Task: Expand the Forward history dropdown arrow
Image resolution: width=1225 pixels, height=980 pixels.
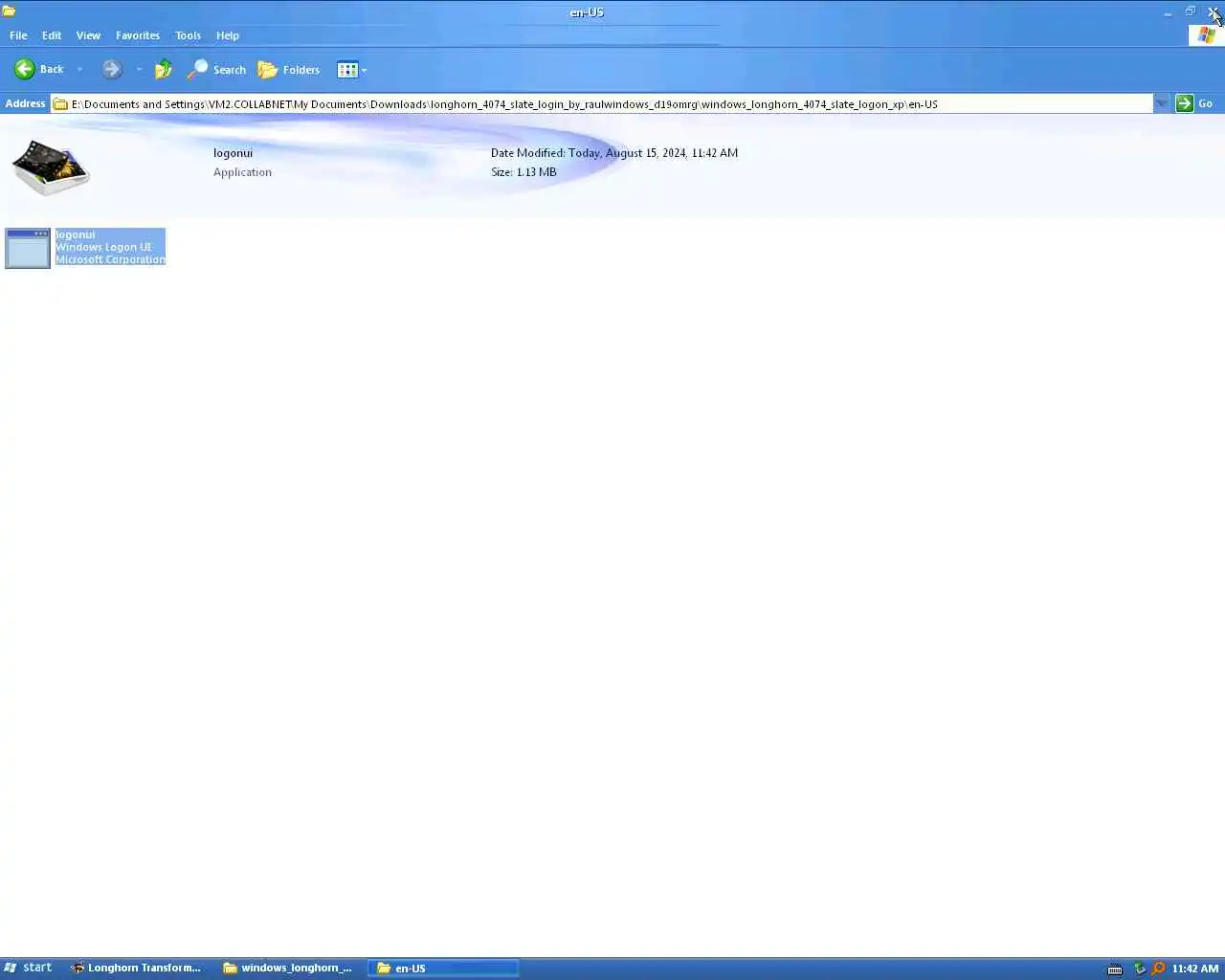Action: click(x=139, y=69)
